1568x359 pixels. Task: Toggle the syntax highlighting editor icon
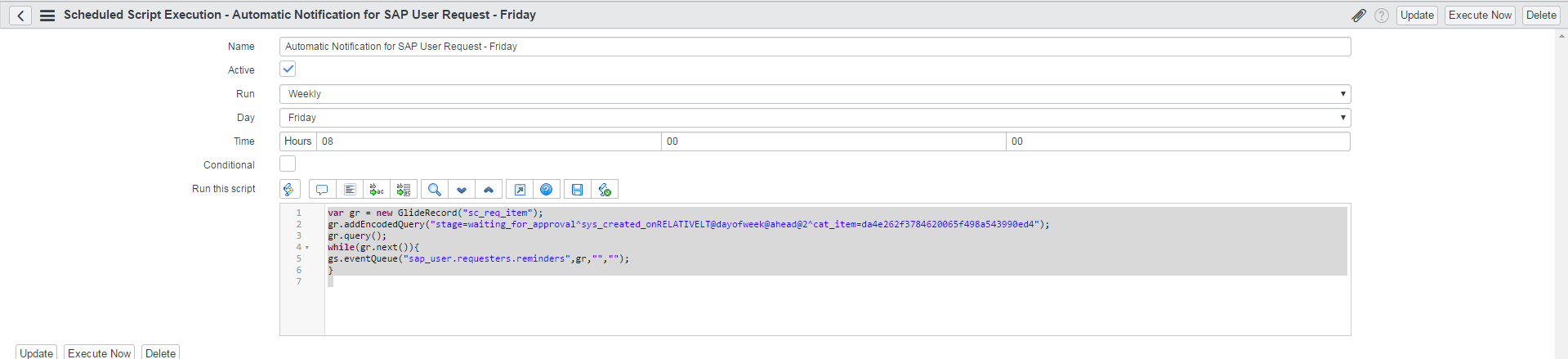coord(289,190)
